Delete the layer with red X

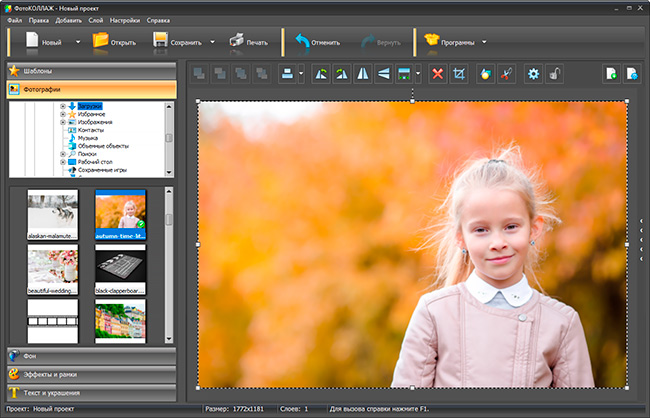click(x=438, y=74)
